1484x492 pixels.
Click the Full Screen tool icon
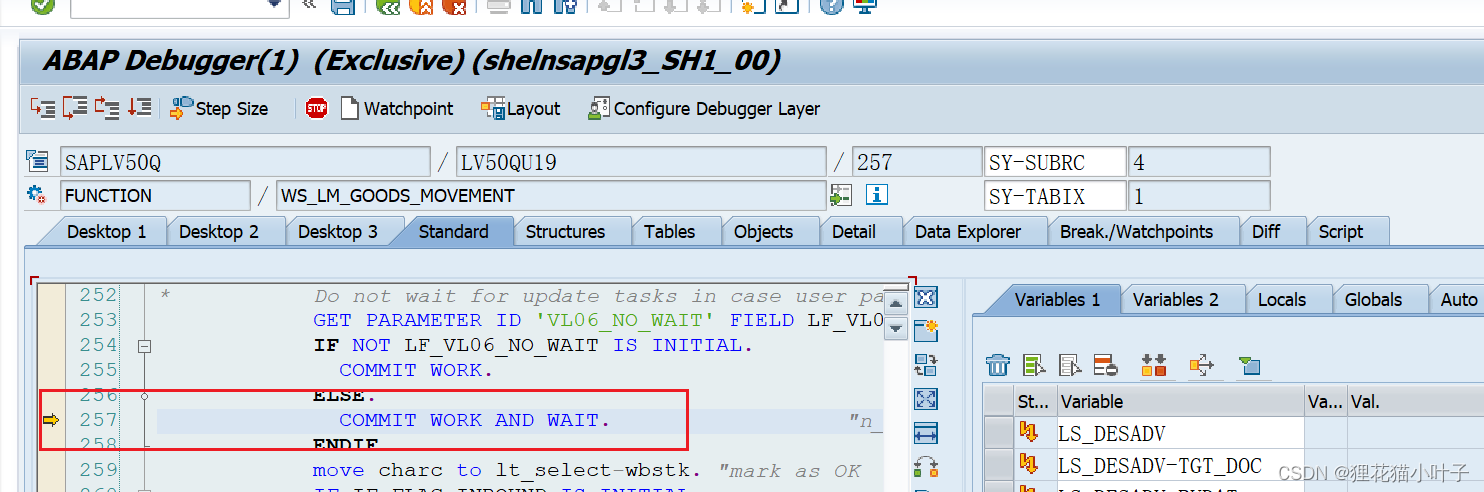tap(926, 399)
